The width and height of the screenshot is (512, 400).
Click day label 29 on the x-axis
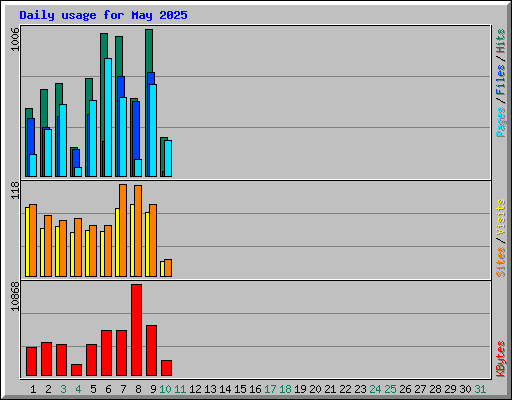[x=450, y=389]
